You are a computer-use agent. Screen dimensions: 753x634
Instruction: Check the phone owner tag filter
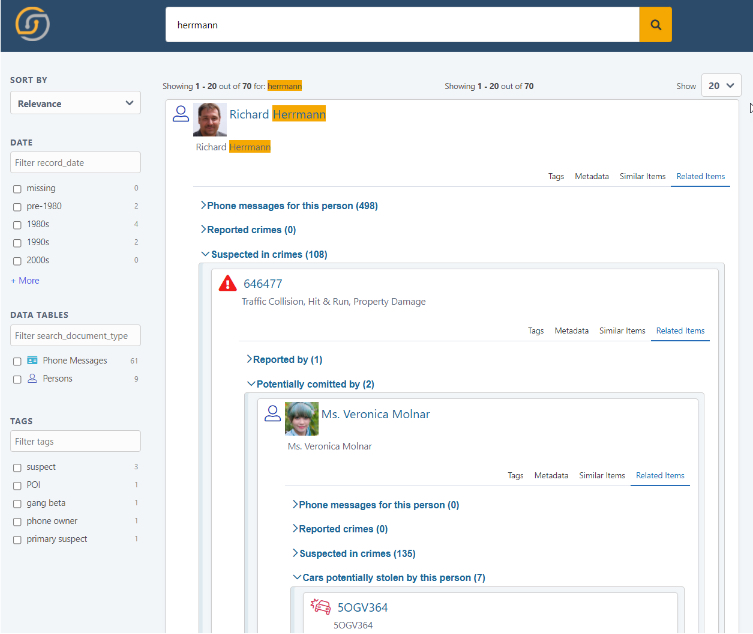tap(17, 522)
